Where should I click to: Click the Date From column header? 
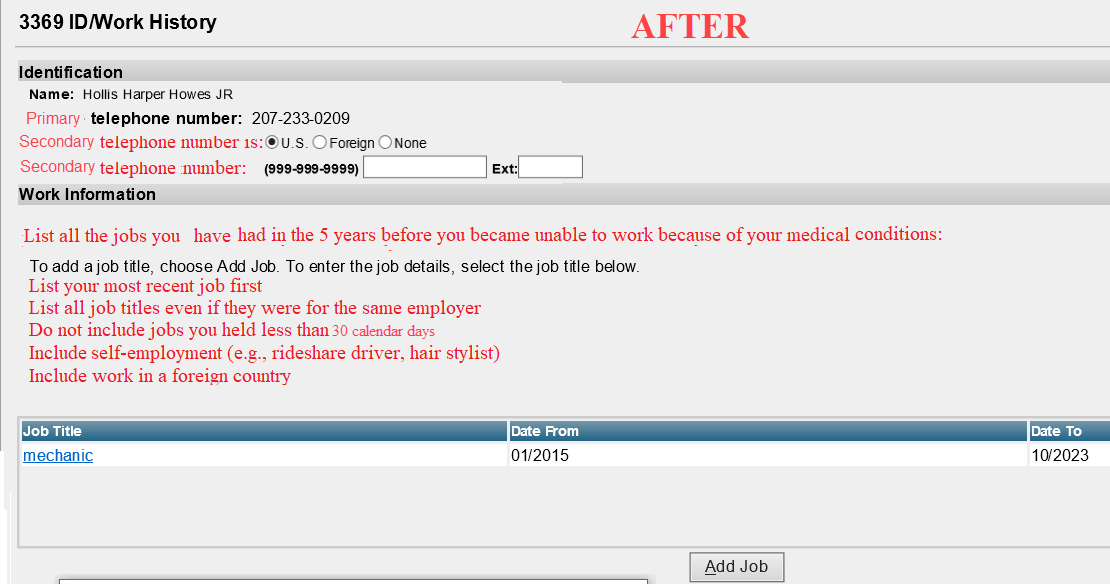tap(767, 431)
